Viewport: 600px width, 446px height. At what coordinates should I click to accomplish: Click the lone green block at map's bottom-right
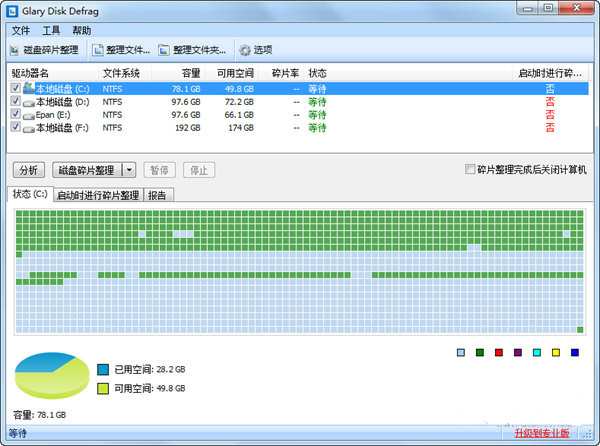tap(580, 330)
